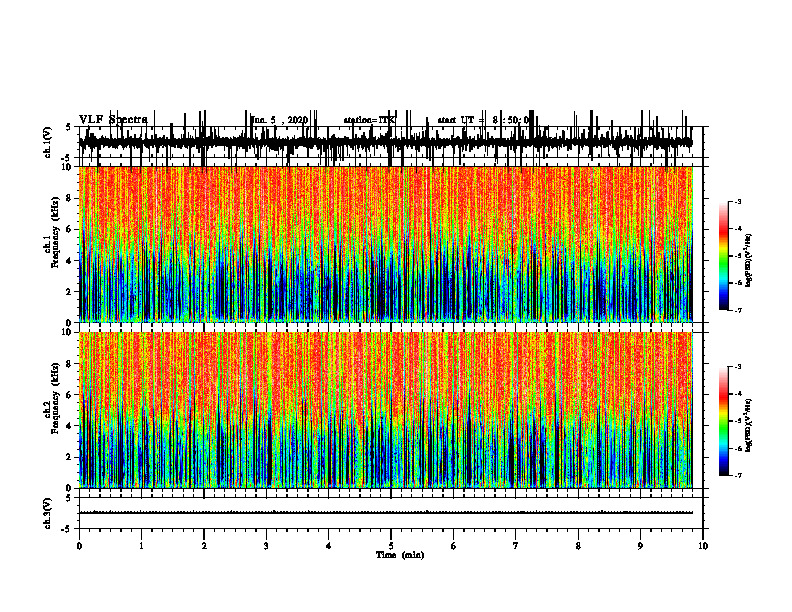Click the ch.1 spectrogram color bar

[723, 256]
